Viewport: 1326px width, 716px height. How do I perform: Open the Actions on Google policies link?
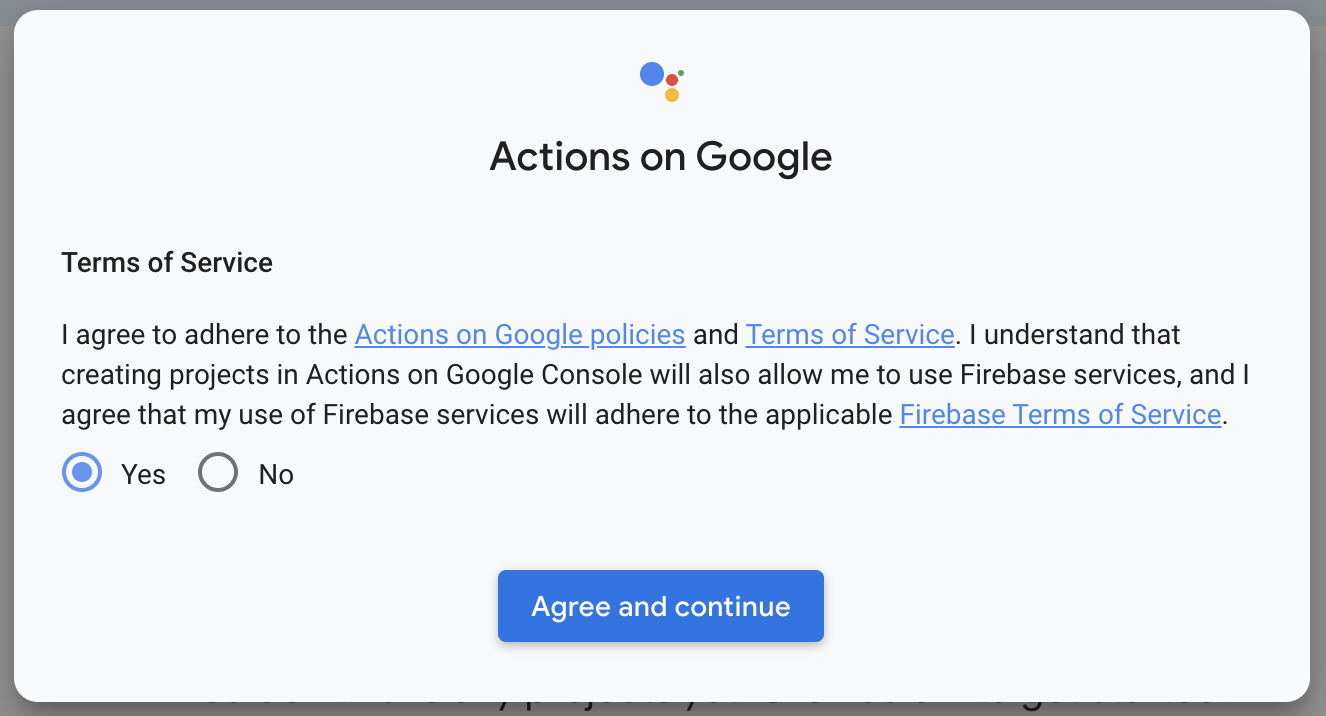519,334
